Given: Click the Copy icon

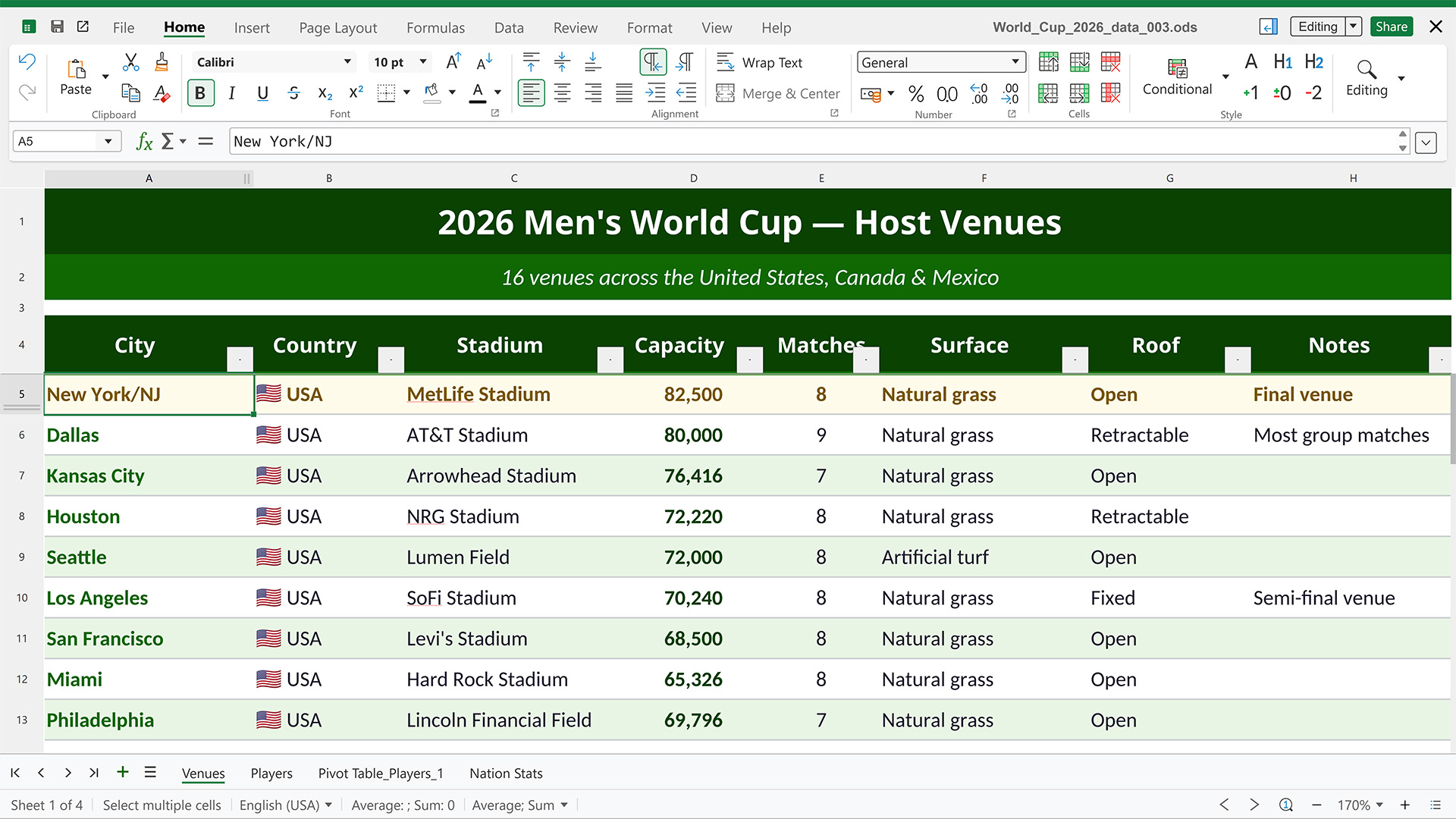Looking at the screenshot, I should [130, 93].
